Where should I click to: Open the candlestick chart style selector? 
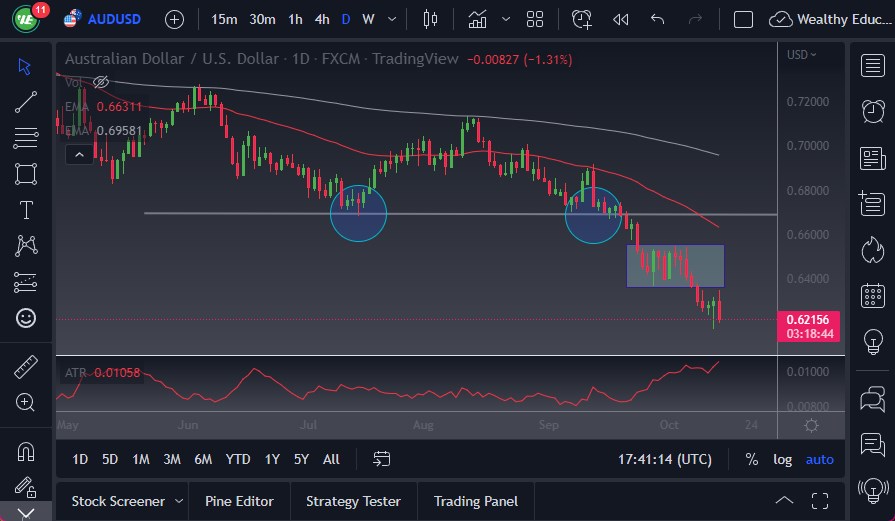click(431, 19)
